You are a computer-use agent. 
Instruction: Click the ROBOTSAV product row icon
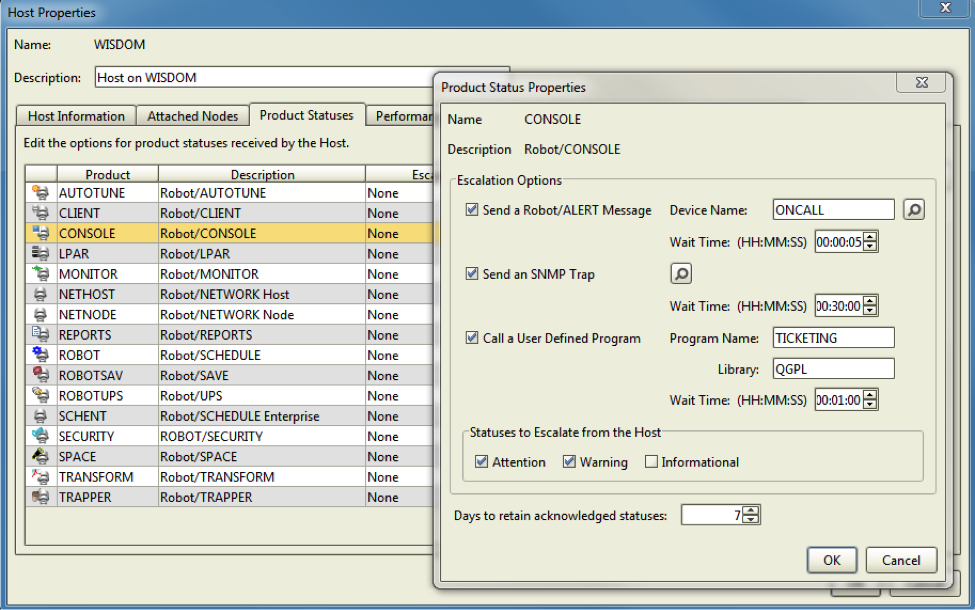click(40, 376)
